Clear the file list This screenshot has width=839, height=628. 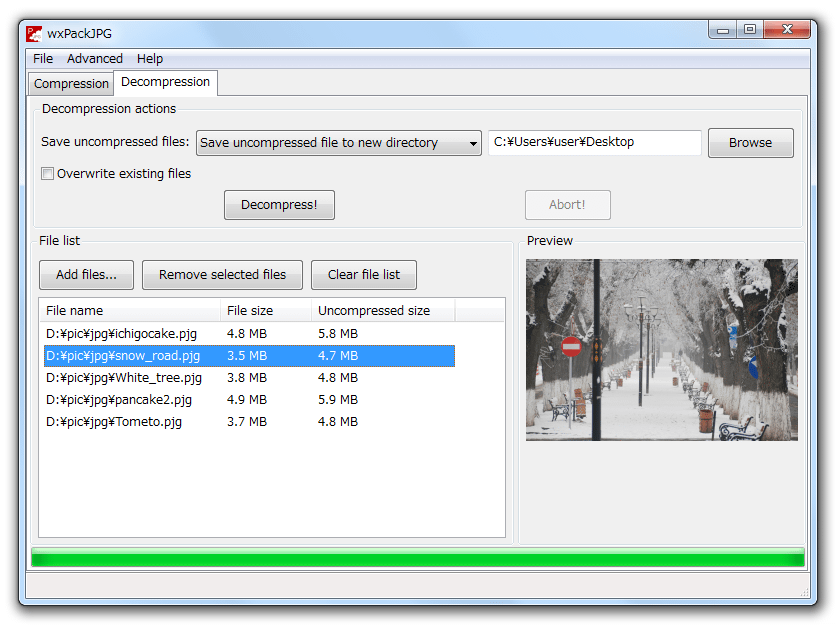tap(363, 275)
